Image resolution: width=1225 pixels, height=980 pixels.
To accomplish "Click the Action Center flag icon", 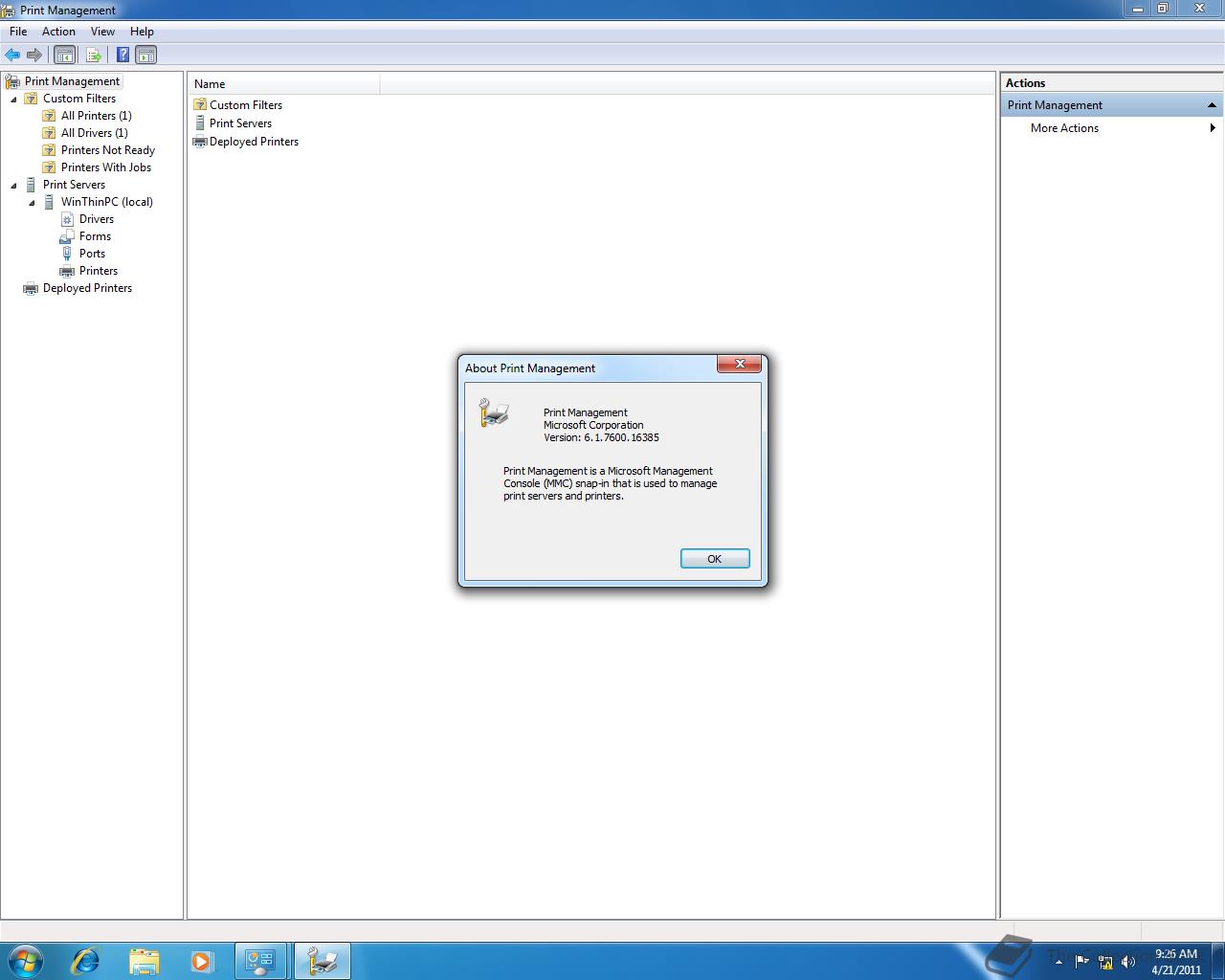I will [x=1081, y=961].
